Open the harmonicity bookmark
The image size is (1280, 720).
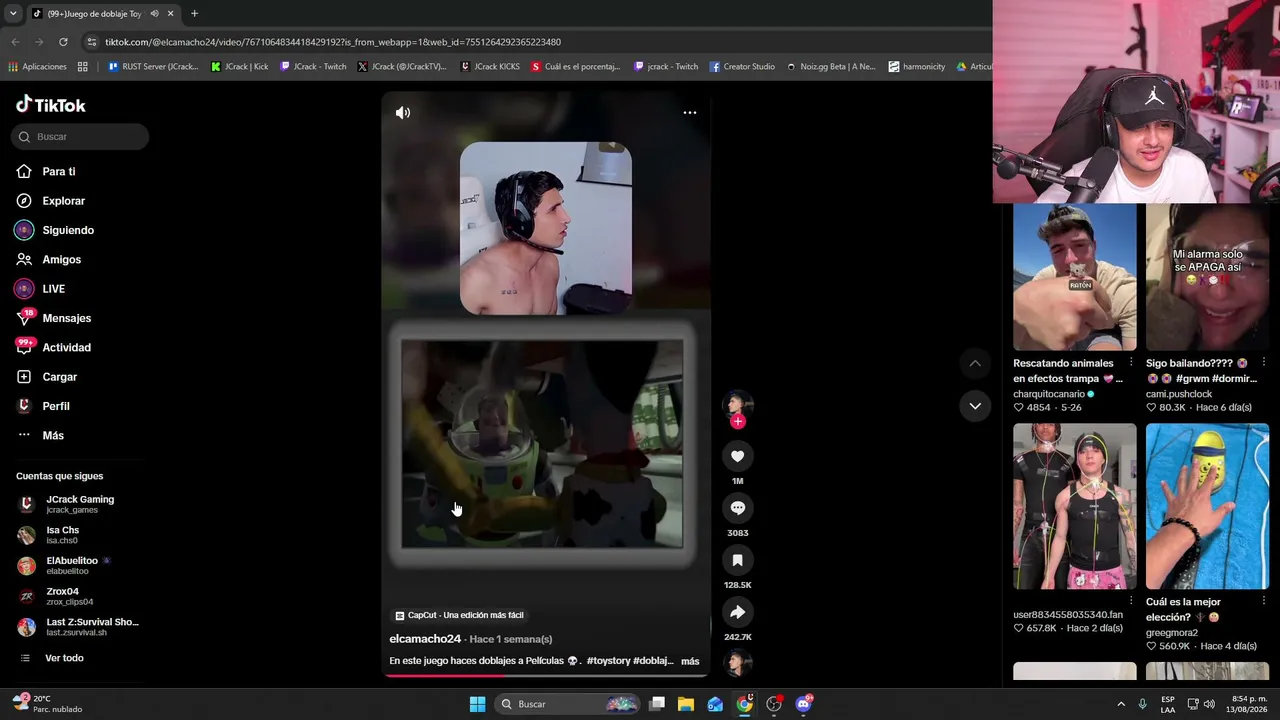click(917, 67)
